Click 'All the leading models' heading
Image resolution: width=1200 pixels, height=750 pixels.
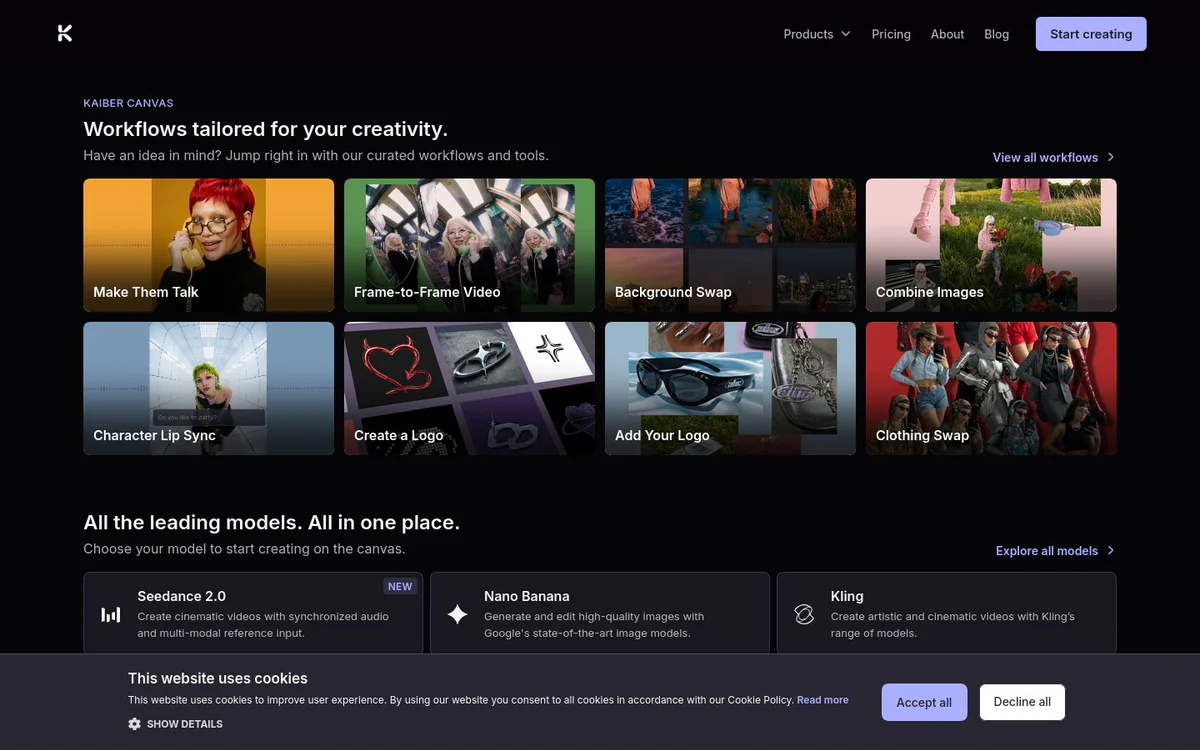[x=272, y=522]
